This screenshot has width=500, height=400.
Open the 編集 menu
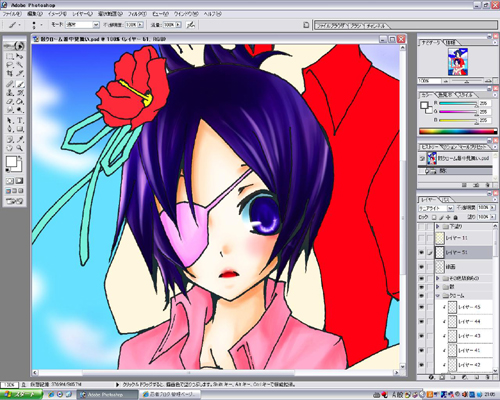(35, 14)
